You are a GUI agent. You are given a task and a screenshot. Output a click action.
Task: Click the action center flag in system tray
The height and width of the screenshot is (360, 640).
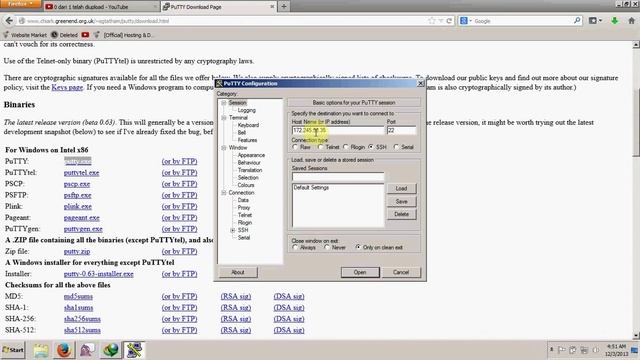click(562, 350)
